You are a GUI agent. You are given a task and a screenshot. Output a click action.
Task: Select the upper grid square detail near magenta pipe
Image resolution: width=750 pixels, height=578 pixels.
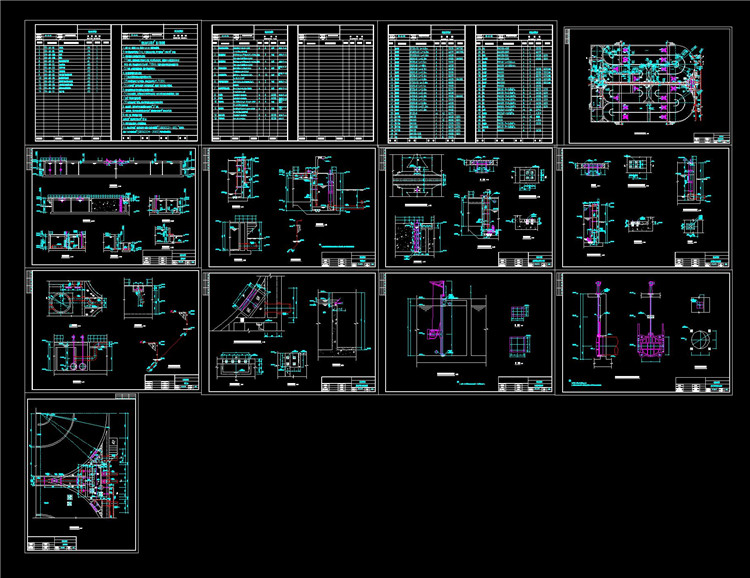coord(519,314)
